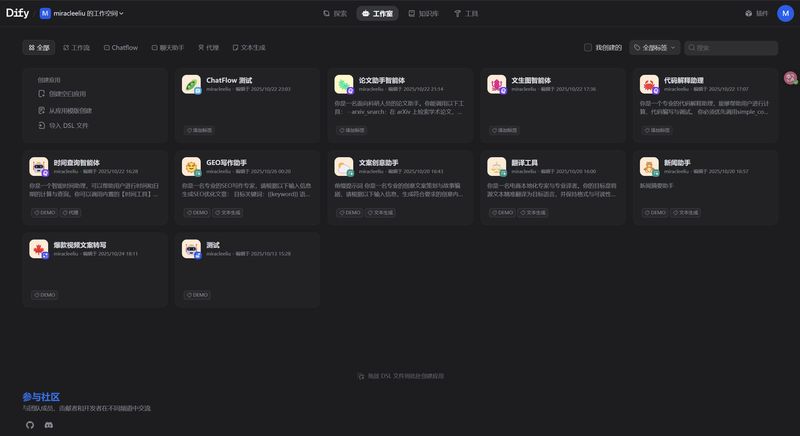Open the GitHub community icon
This screenshot has width=800, height=436.
coord(30,425)
